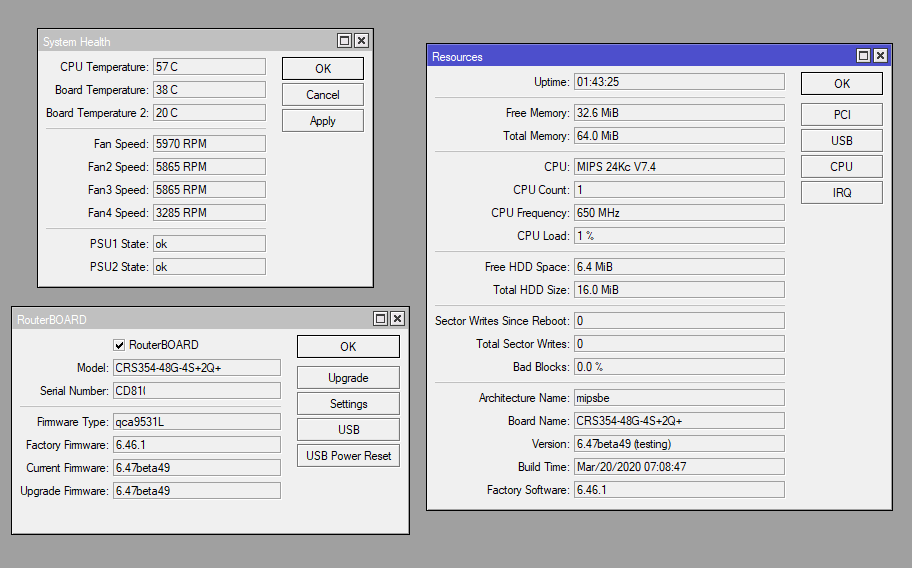
Task: Click OK in System Health window
Action: (322, 69)
